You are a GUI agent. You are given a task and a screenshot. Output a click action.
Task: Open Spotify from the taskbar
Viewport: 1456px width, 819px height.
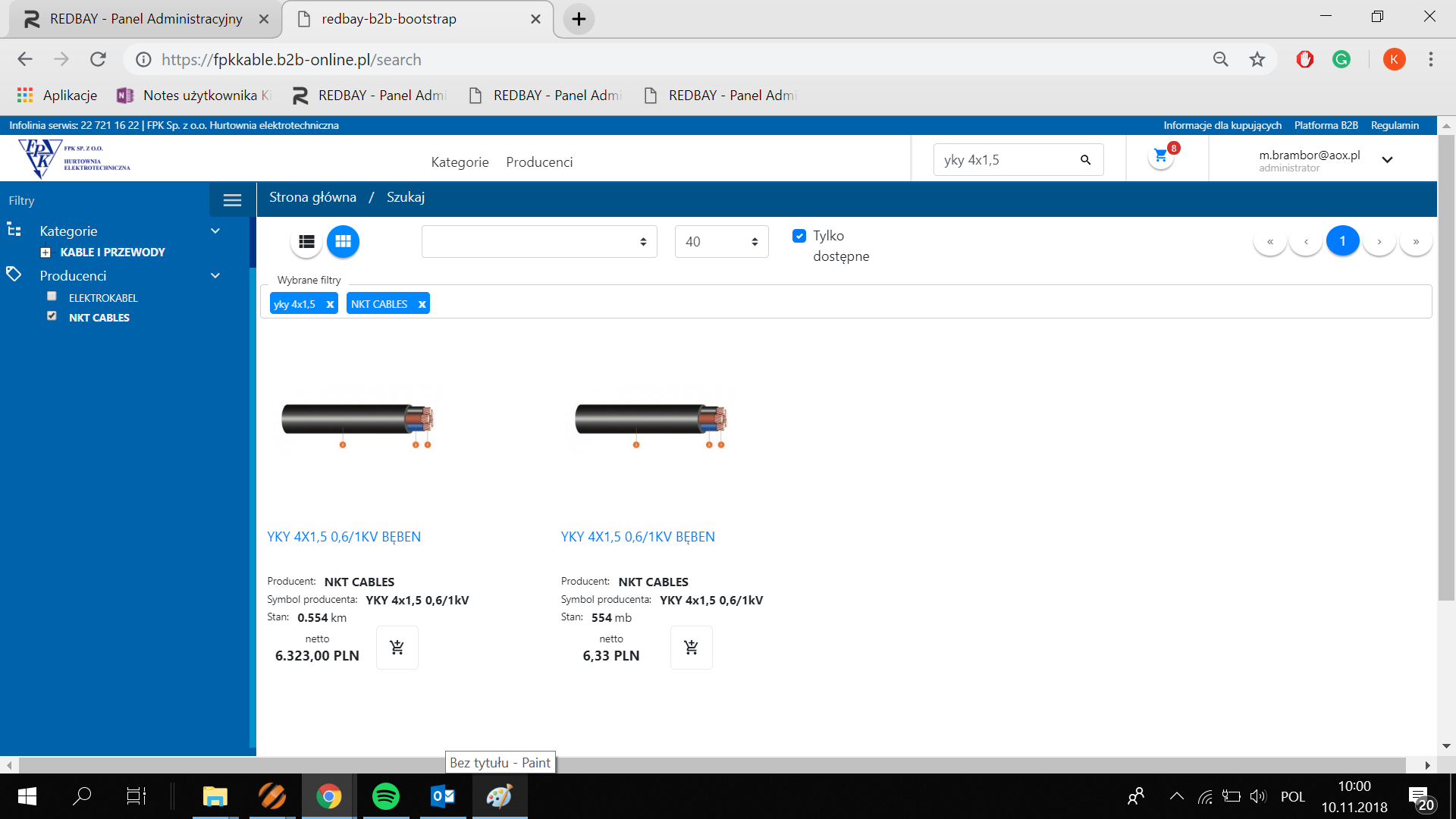coord(385,796)
